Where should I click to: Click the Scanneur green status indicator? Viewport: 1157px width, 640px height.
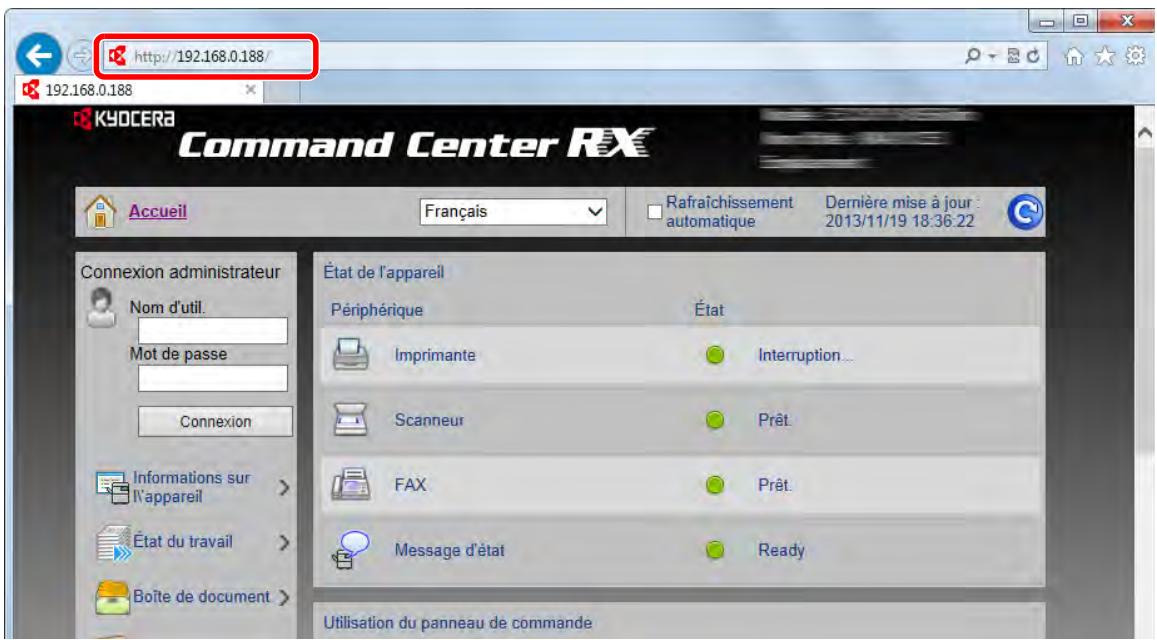tap(714, 420)
